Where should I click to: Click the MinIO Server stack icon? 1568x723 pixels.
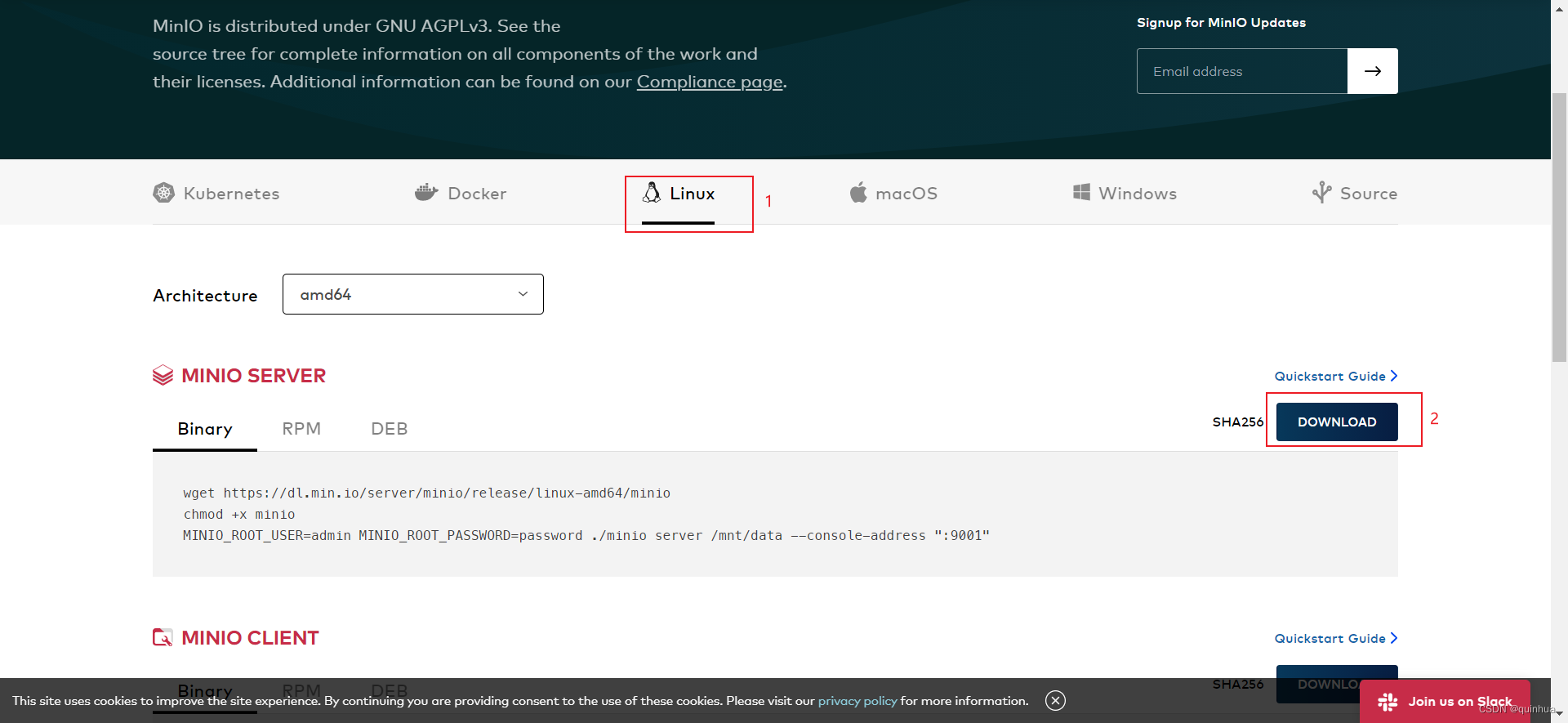(x=163, y=375)
